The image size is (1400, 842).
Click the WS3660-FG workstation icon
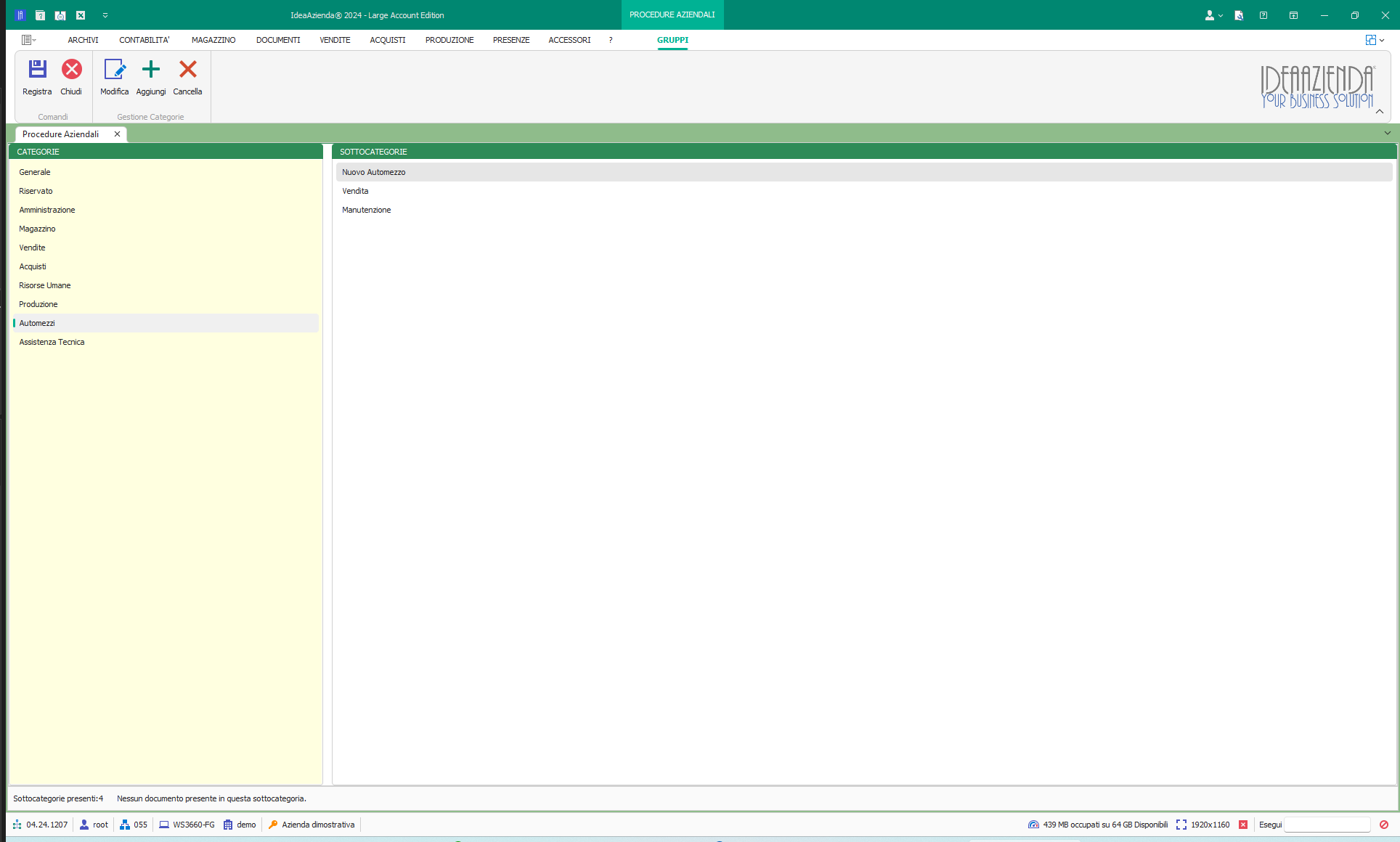click(x=164, y=825)
